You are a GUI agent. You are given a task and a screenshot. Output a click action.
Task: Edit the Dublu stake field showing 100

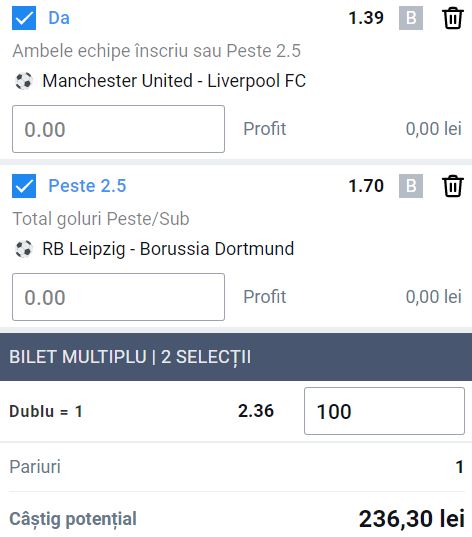click(x=384, y=411)
